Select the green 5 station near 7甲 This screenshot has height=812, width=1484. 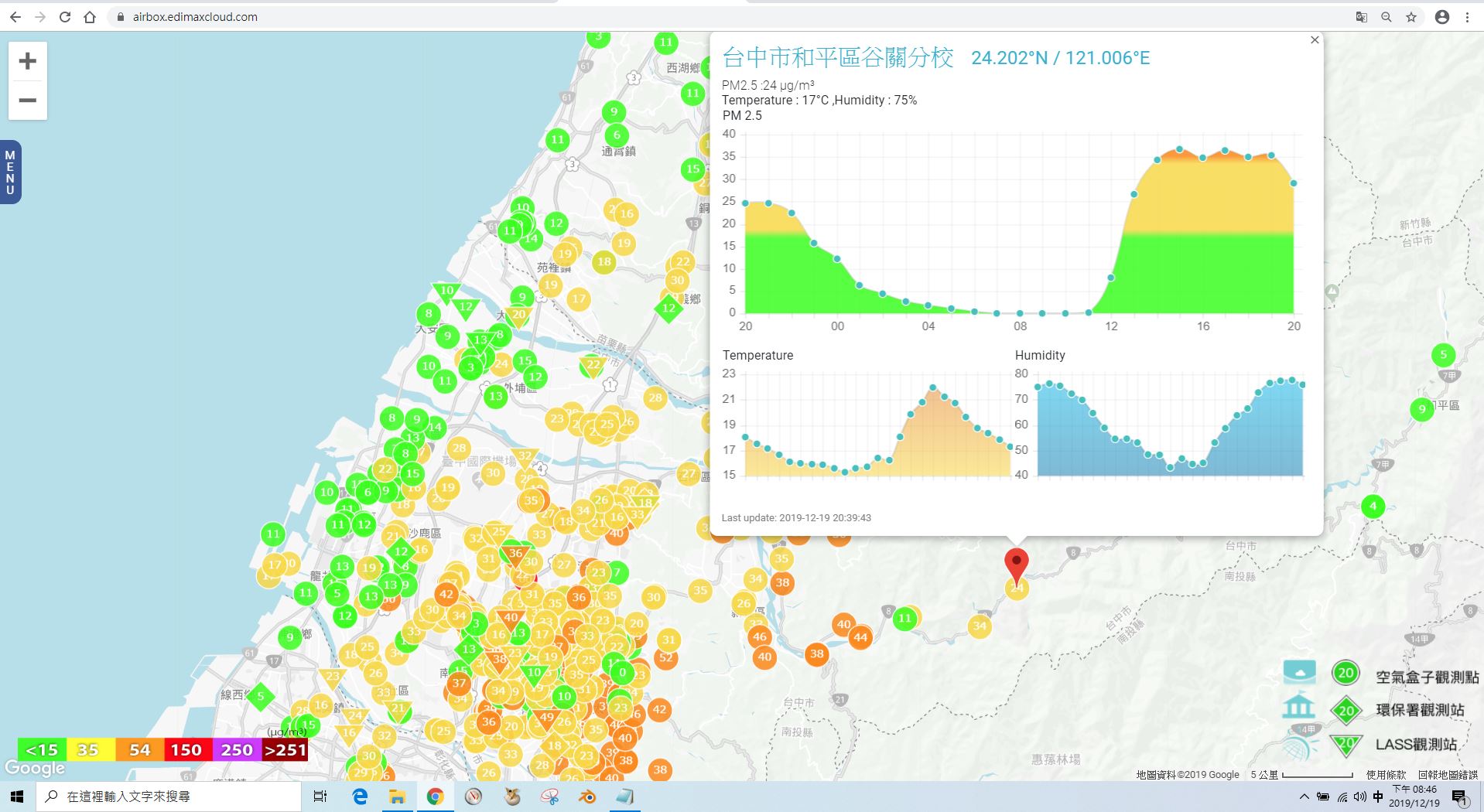click(x=1443, y=356)
